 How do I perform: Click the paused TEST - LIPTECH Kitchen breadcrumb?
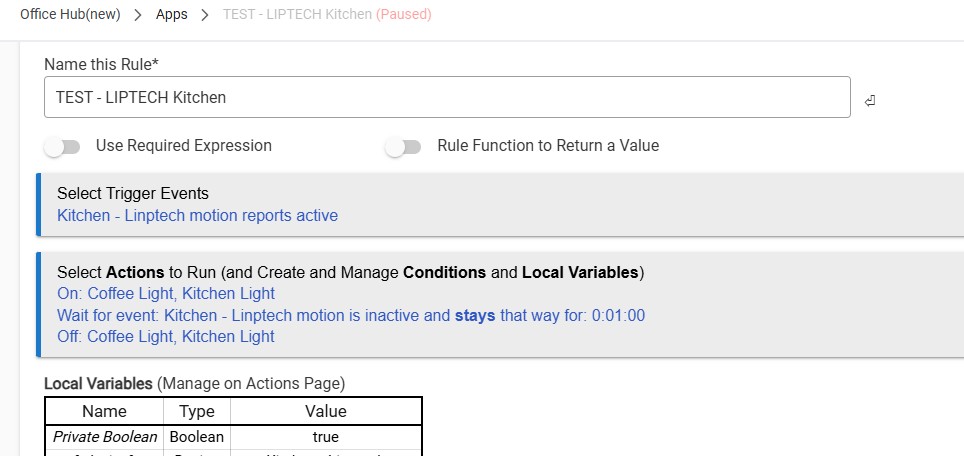coord(327,16)
